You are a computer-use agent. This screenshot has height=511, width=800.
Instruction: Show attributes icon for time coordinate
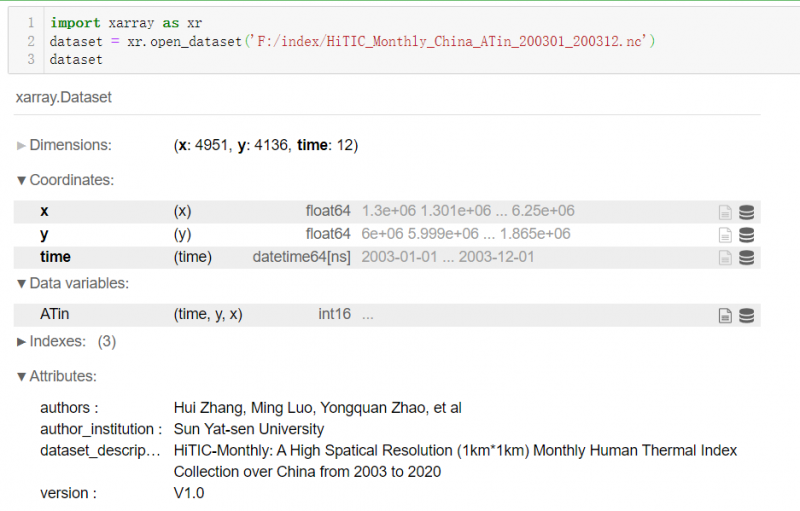tap(725, 257)
